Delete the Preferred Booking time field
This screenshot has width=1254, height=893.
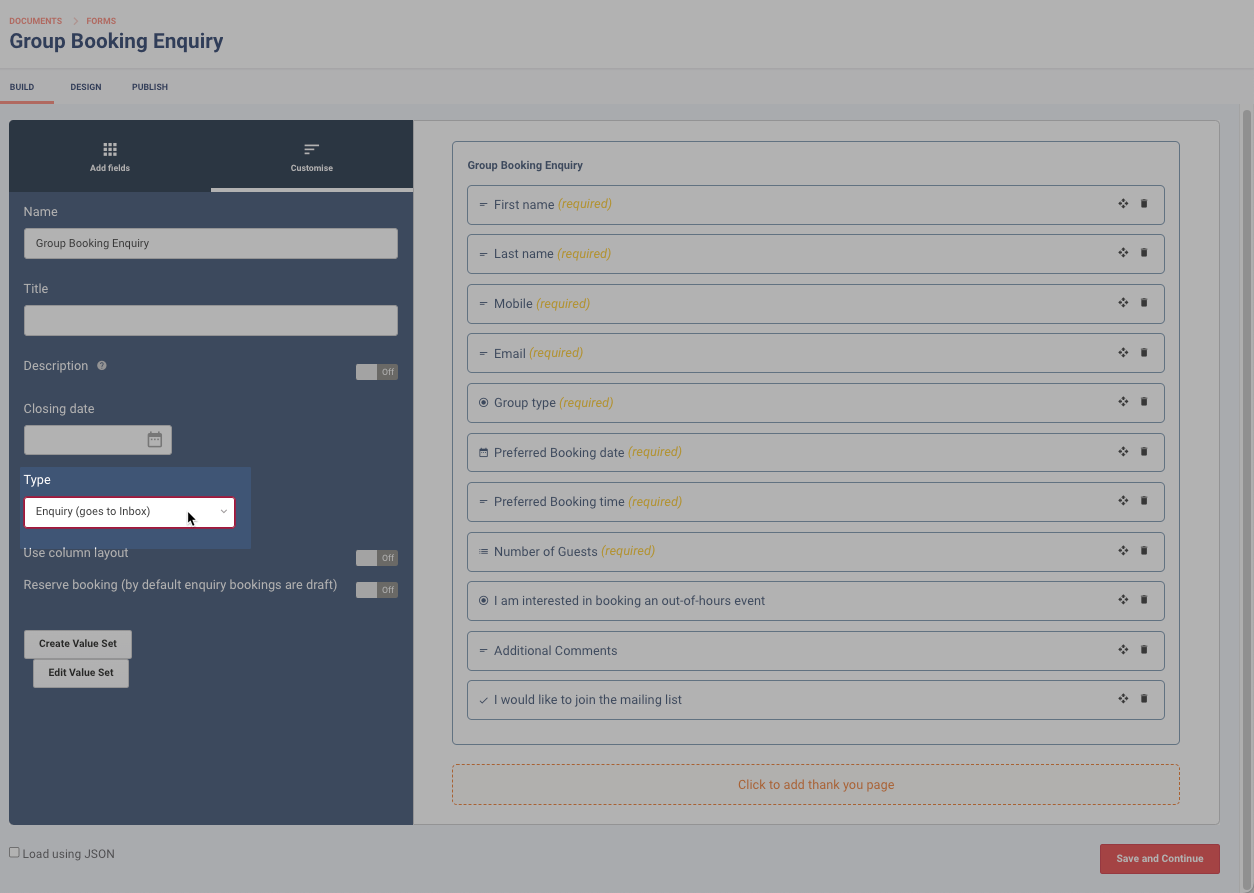(x=1144, y=501)
